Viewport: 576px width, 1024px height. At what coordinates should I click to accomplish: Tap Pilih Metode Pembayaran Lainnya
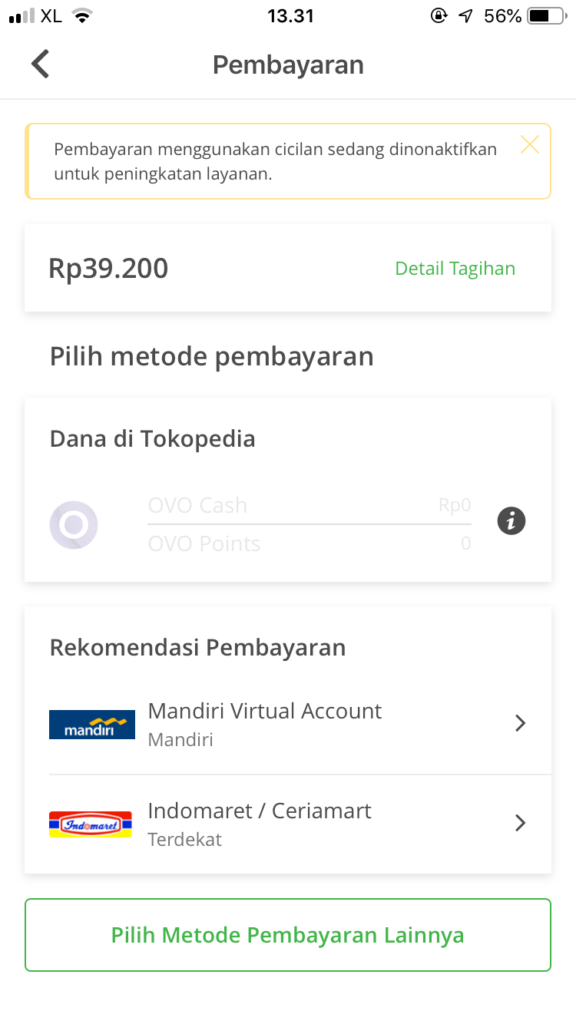pyautogui.click(x=288, y=934)
